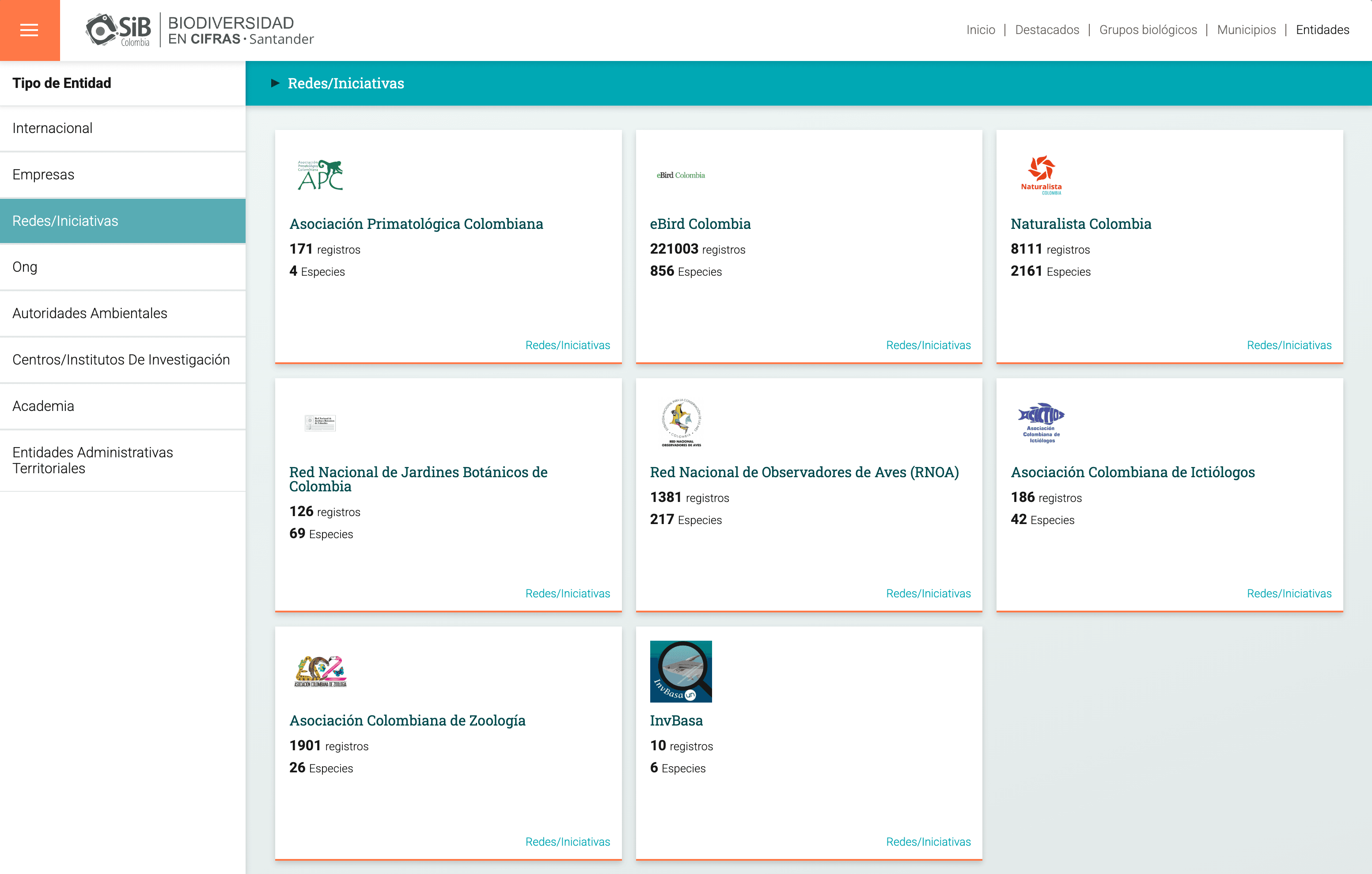This screenshot has width=1372, height=874.
Task: Select Autoridades Ambientales in sidebar
Action: pyautogui.click(x=122, y=314)
